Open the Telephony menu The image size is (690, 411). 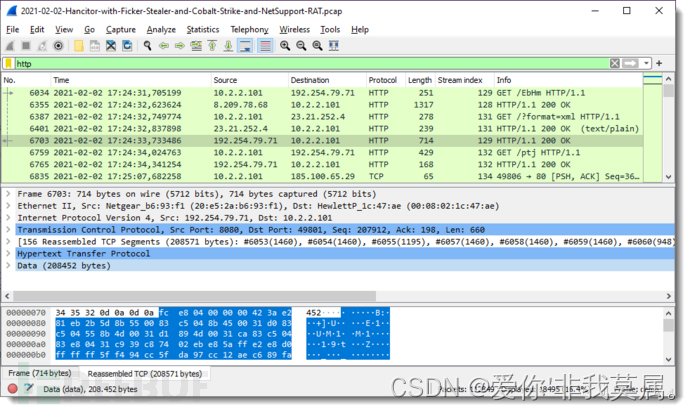pos(250,29)
